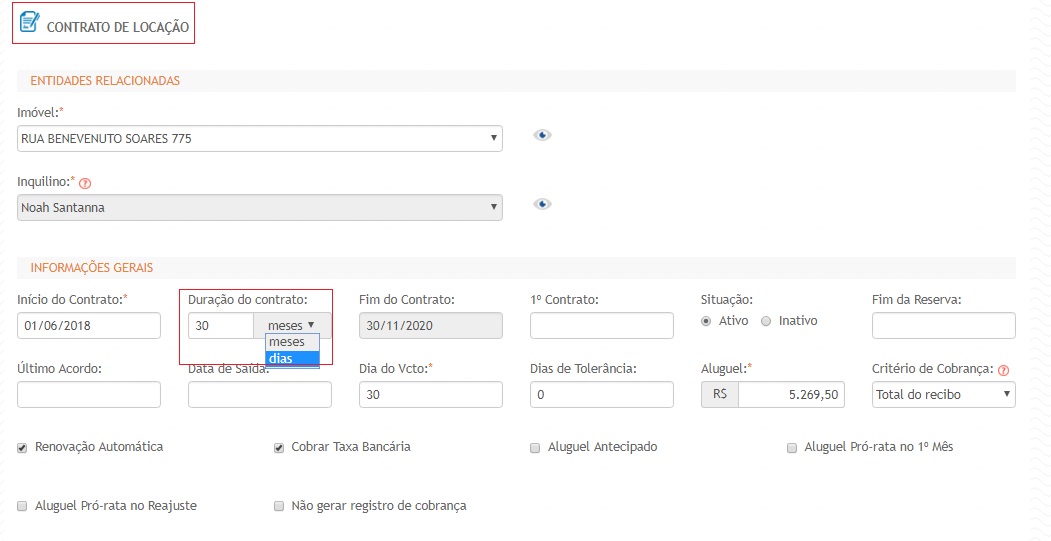The width and height of the screenshot is (1051, 541).
Task: Click the help icon beside Critério de Cobrança
Action: click(x=1003, y=370)
